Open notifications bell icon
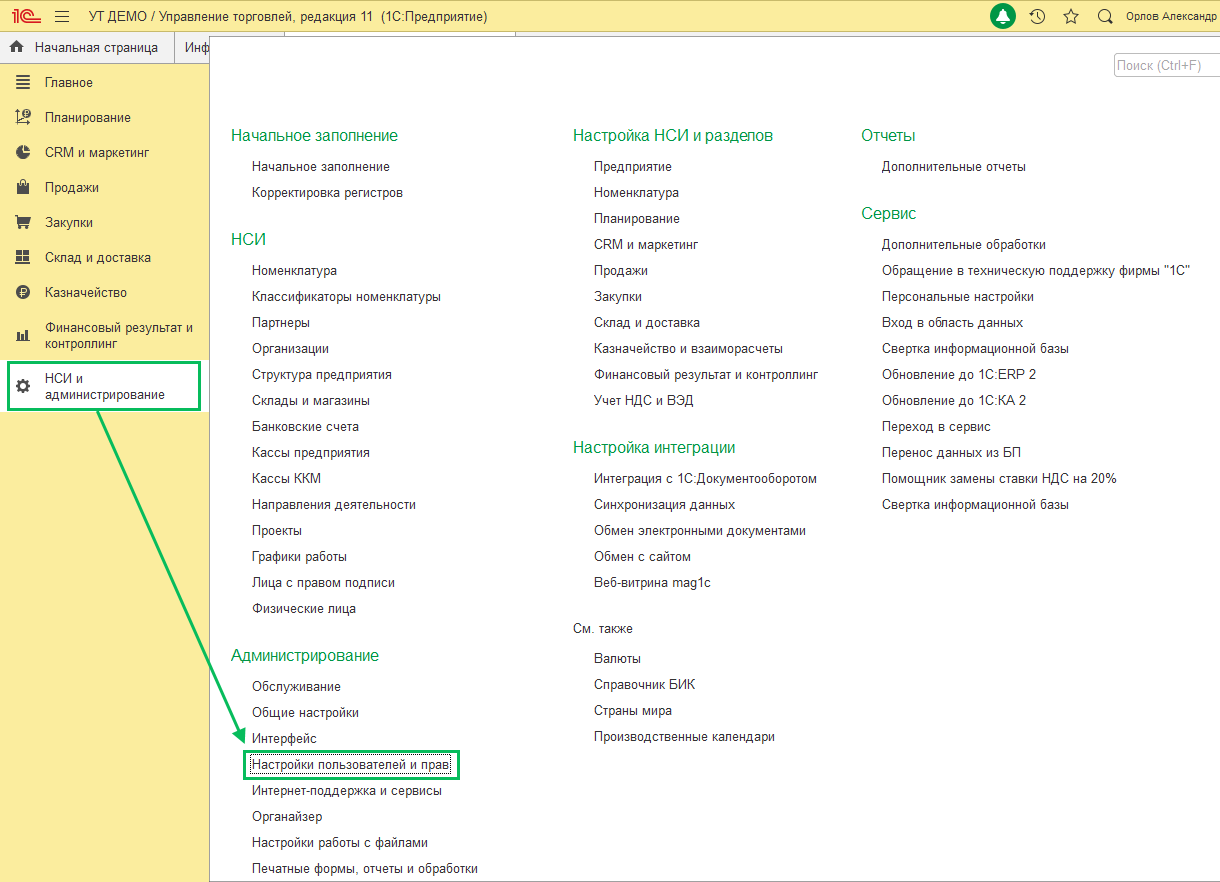The width and height of the screenshot is (1220, 882). coord(1002,17)
